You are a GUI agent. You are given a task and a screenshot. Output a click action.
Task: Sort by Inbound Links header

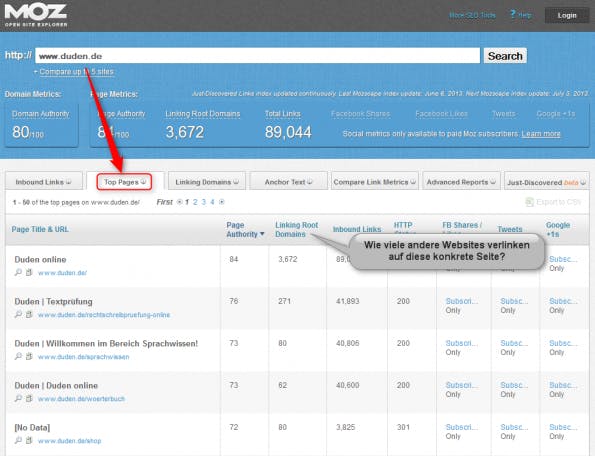click(357, 229)
